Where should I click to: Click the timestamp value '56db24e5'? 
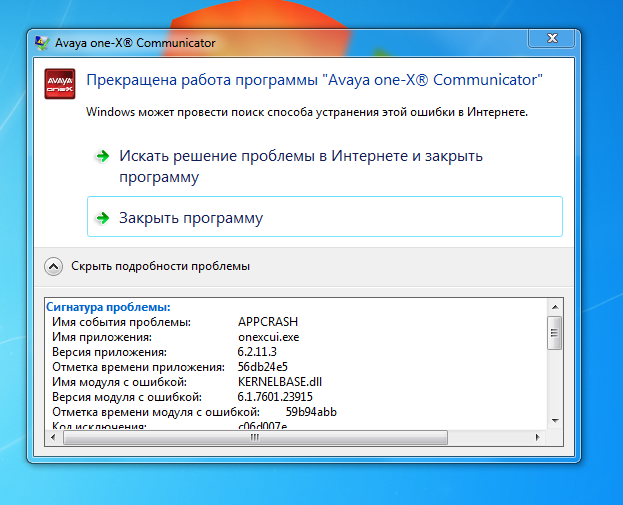(x=262, y=366)
